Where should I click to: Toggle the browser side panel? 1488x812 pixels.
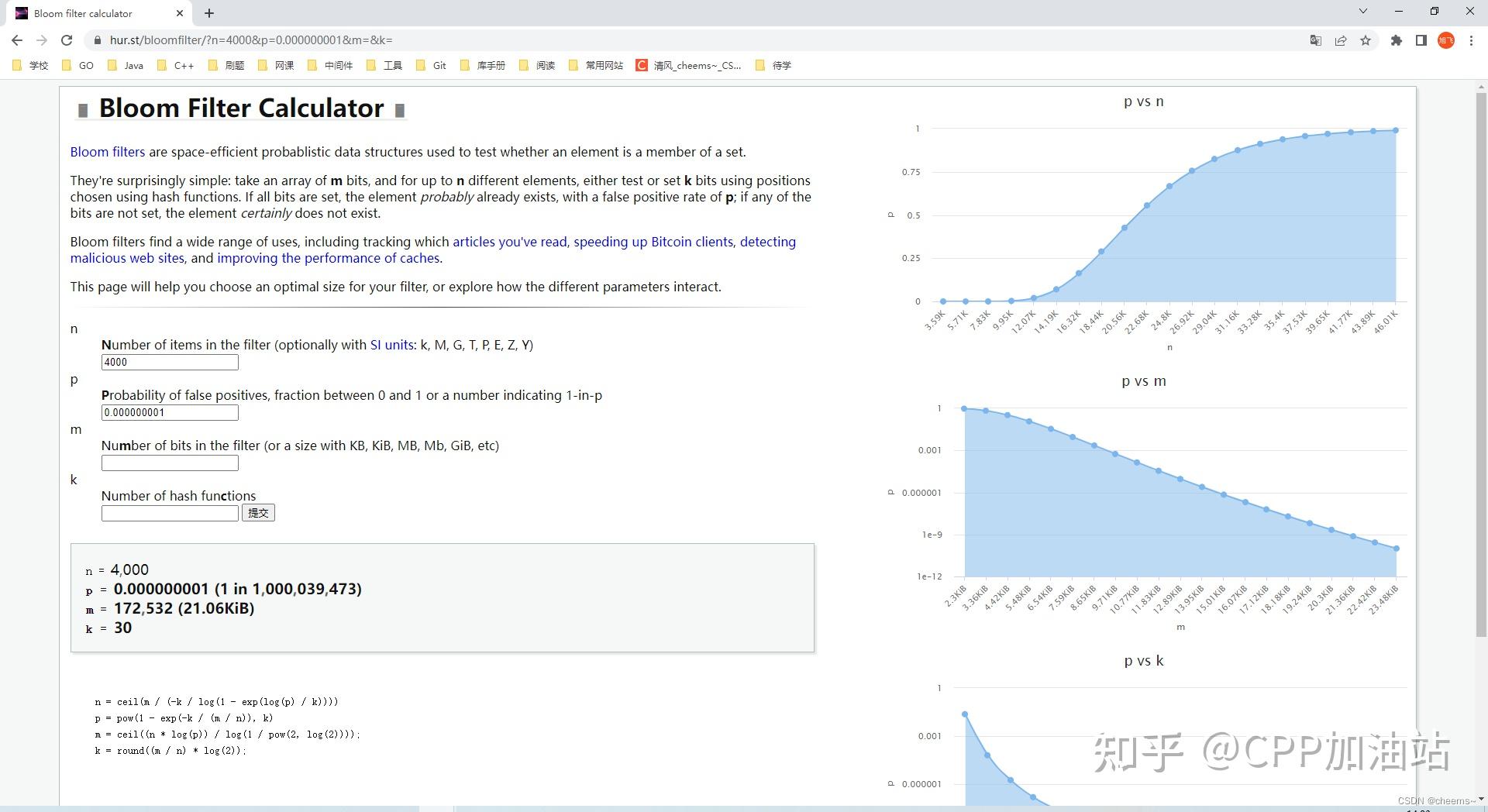tap(1421, 40)
